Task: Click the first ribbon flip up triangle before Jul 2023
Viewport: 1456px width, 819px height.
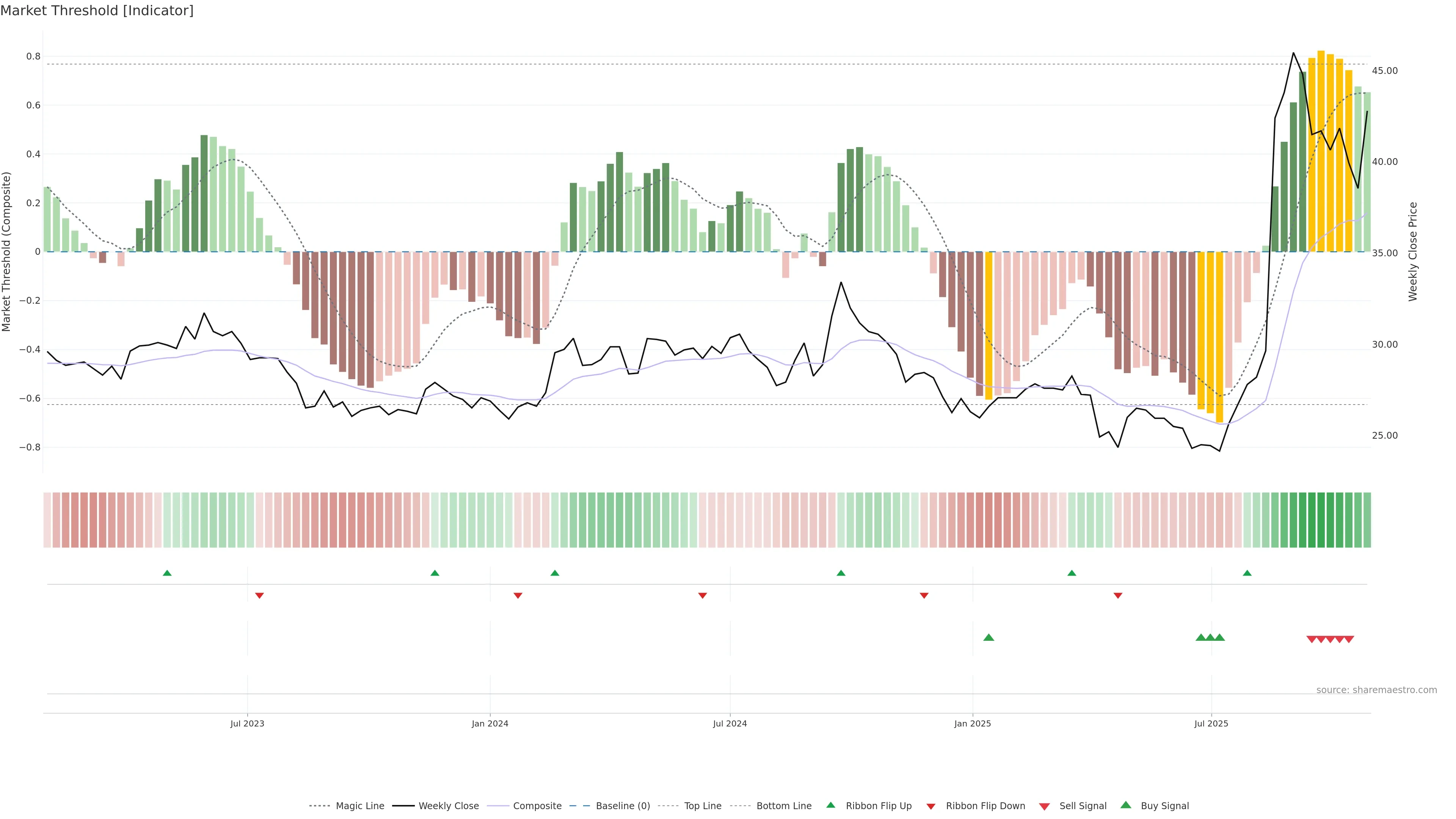Action: click(167, 573)
